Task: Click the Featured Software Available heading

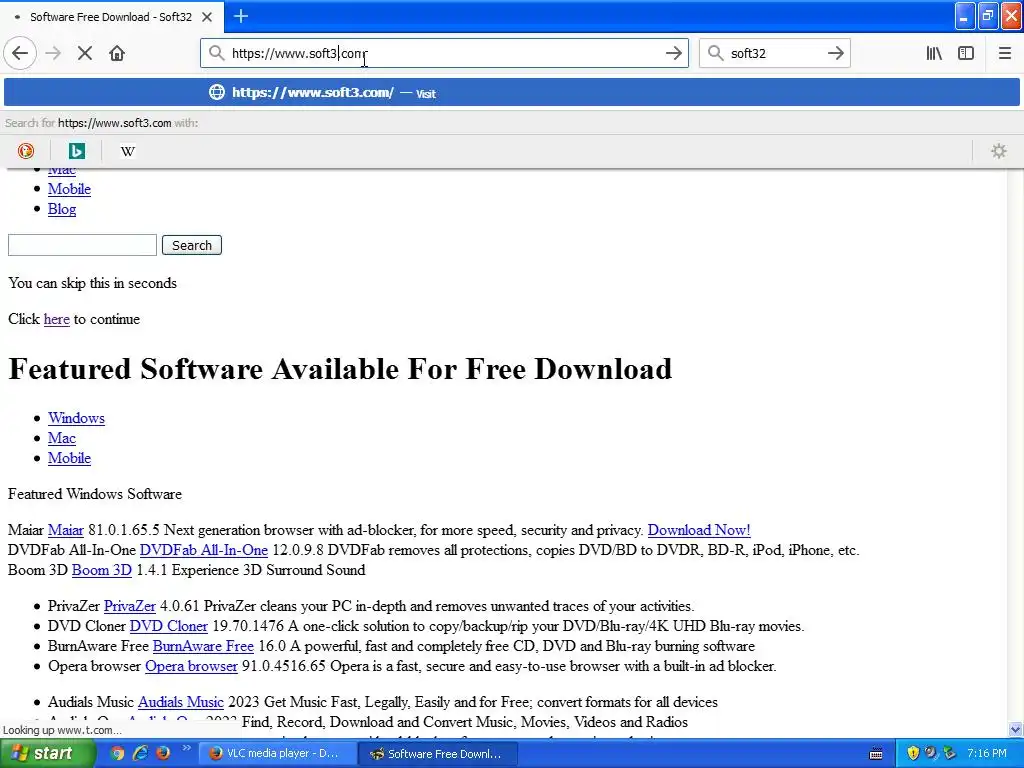Action: tap(340, 369)
